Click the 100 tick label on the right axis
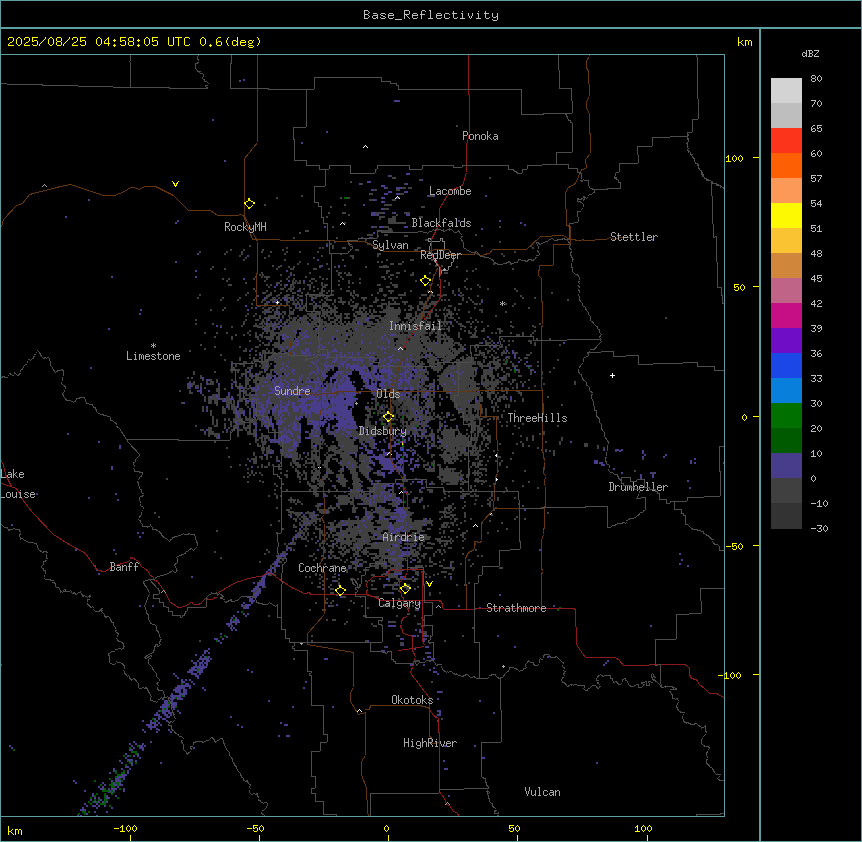Screen dimensions: 862x842 coord(734,158)
